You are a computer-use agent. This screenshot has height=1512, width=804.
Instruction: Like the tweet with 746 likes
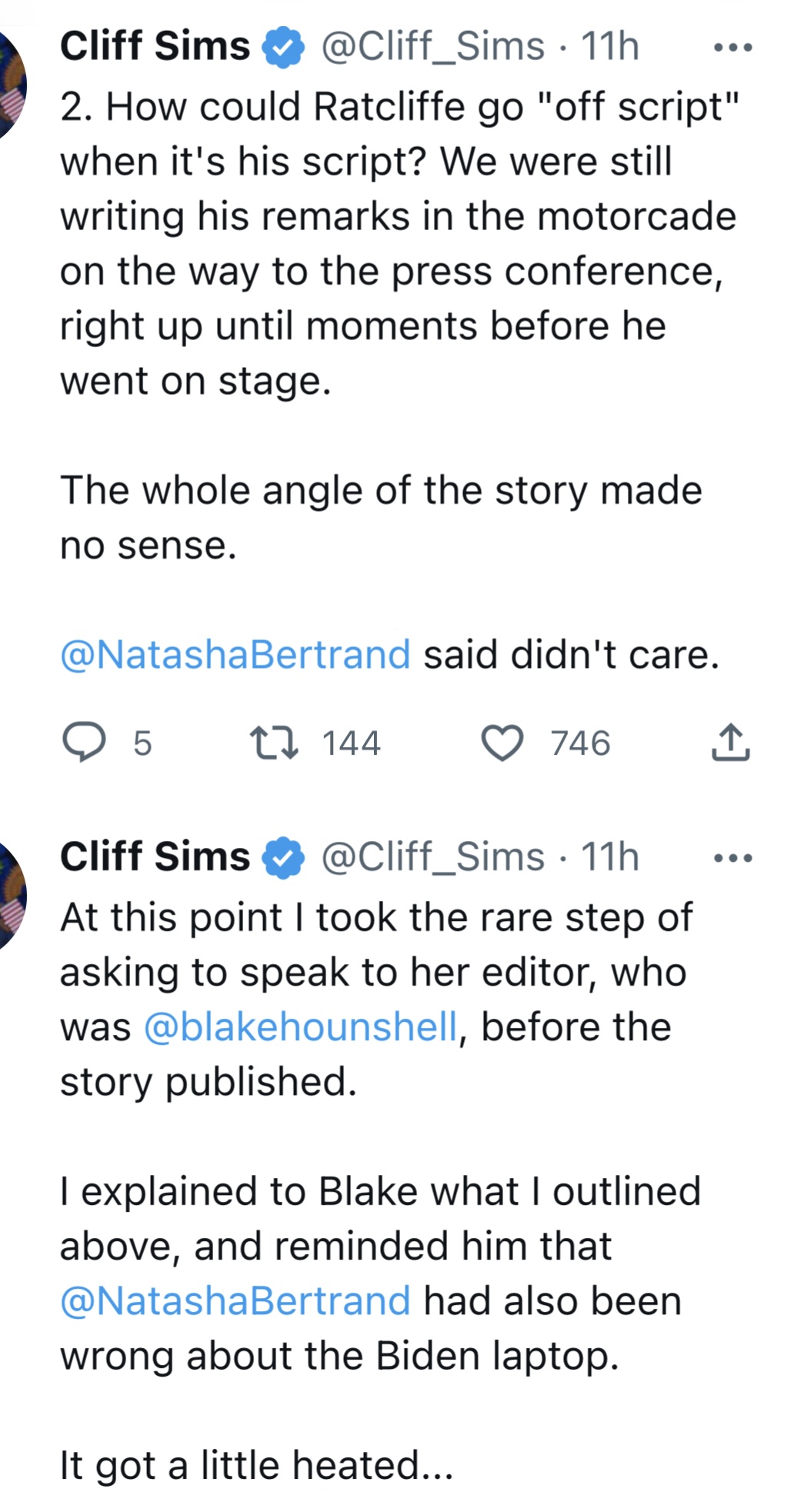tap(502, 743)
